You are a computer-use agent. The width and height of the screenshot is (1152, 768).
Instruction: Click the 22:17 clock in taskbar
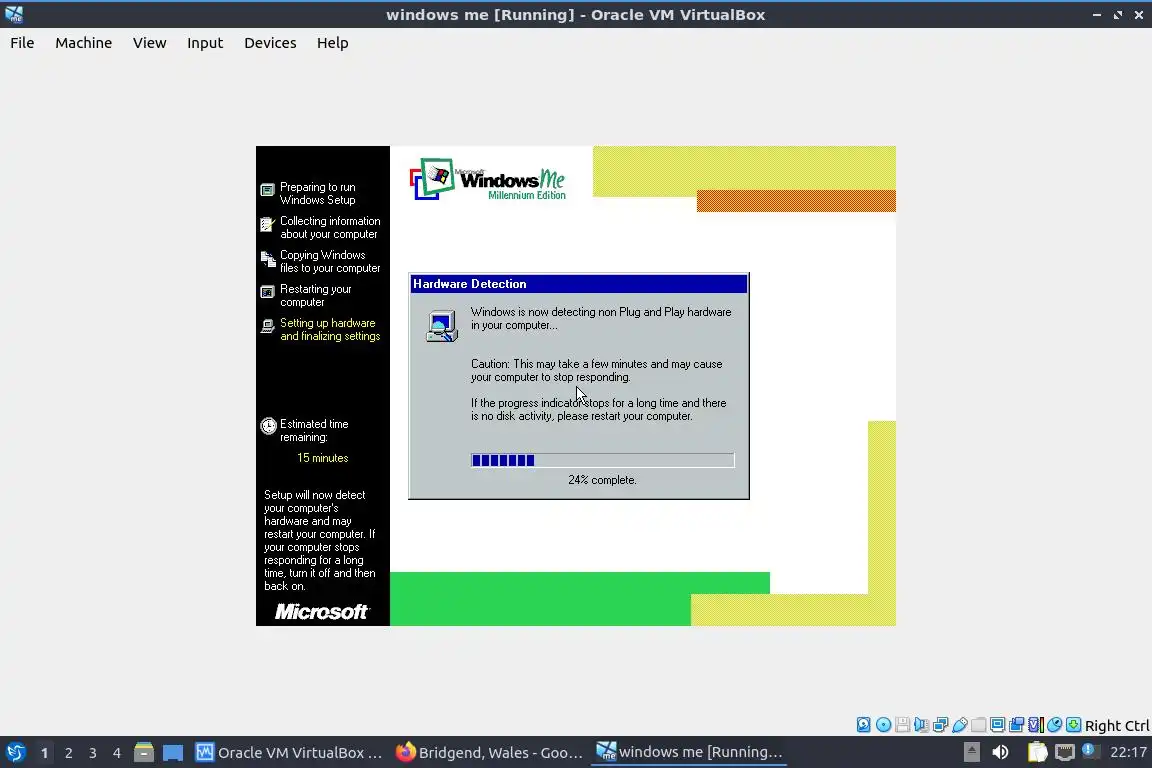(x=1128, y=752)
